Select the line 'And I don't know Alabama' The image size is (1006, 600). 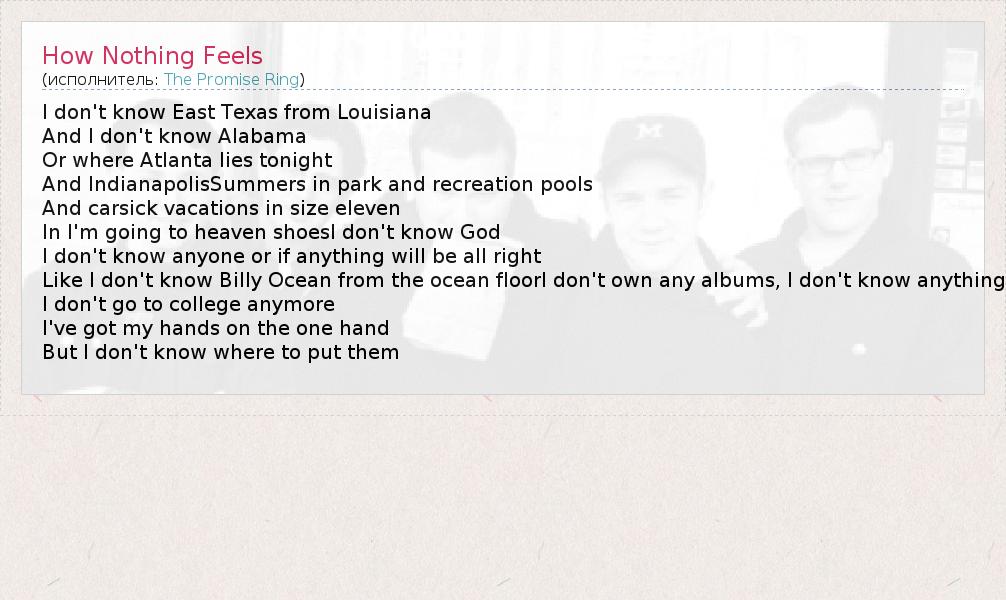(x=174, y=136)
